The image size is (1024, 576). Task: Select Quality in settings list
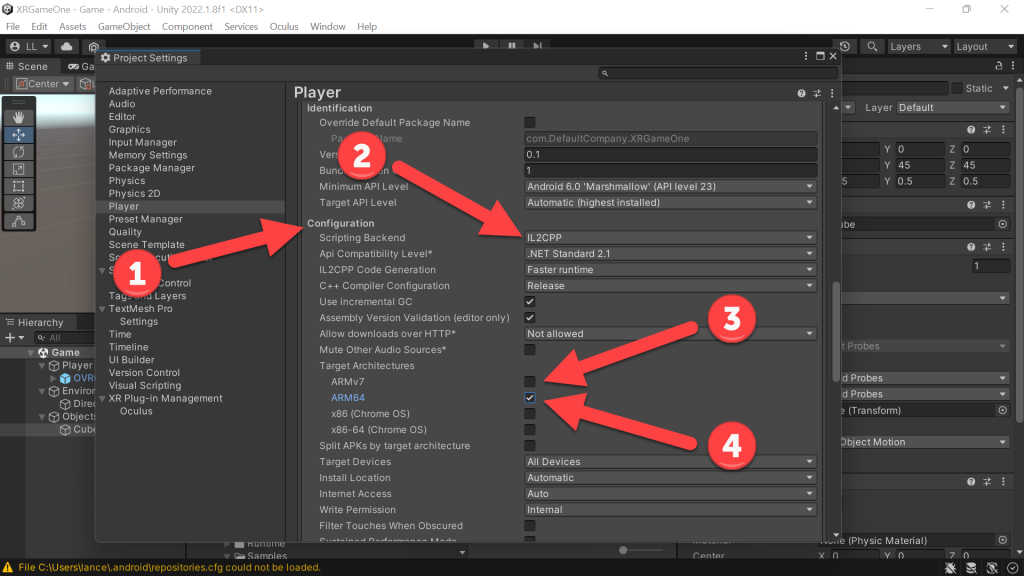tap(125, 232)
